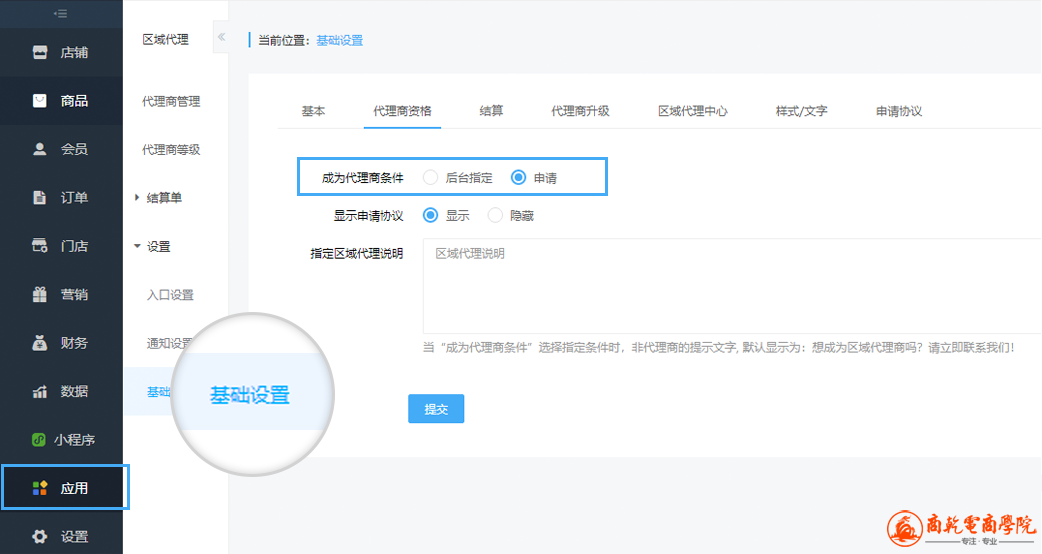Click the 店铺 shop icon in sidebar
1042x554 pixels.
pyautogui.click(x=40, y=52)
